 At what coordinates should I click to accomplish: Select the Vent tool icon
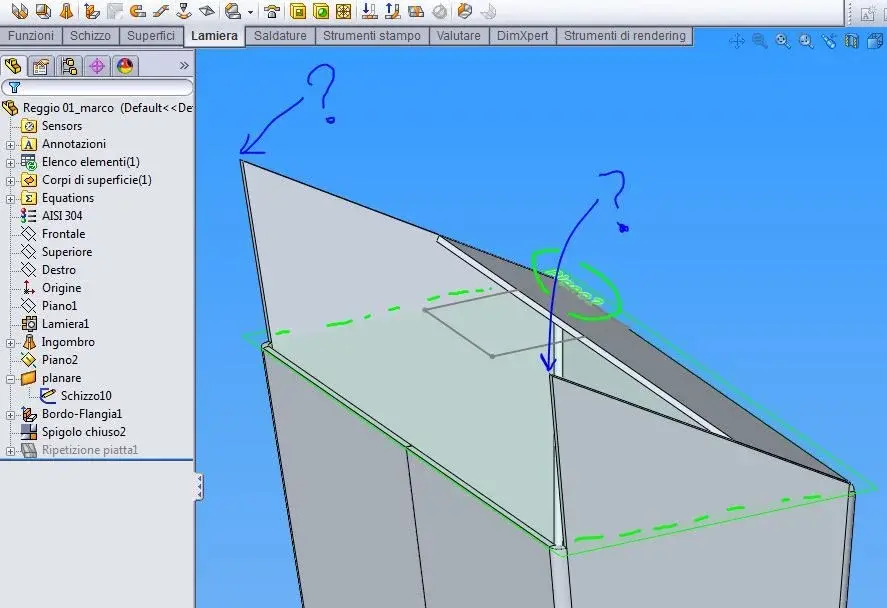coord(343,11)
